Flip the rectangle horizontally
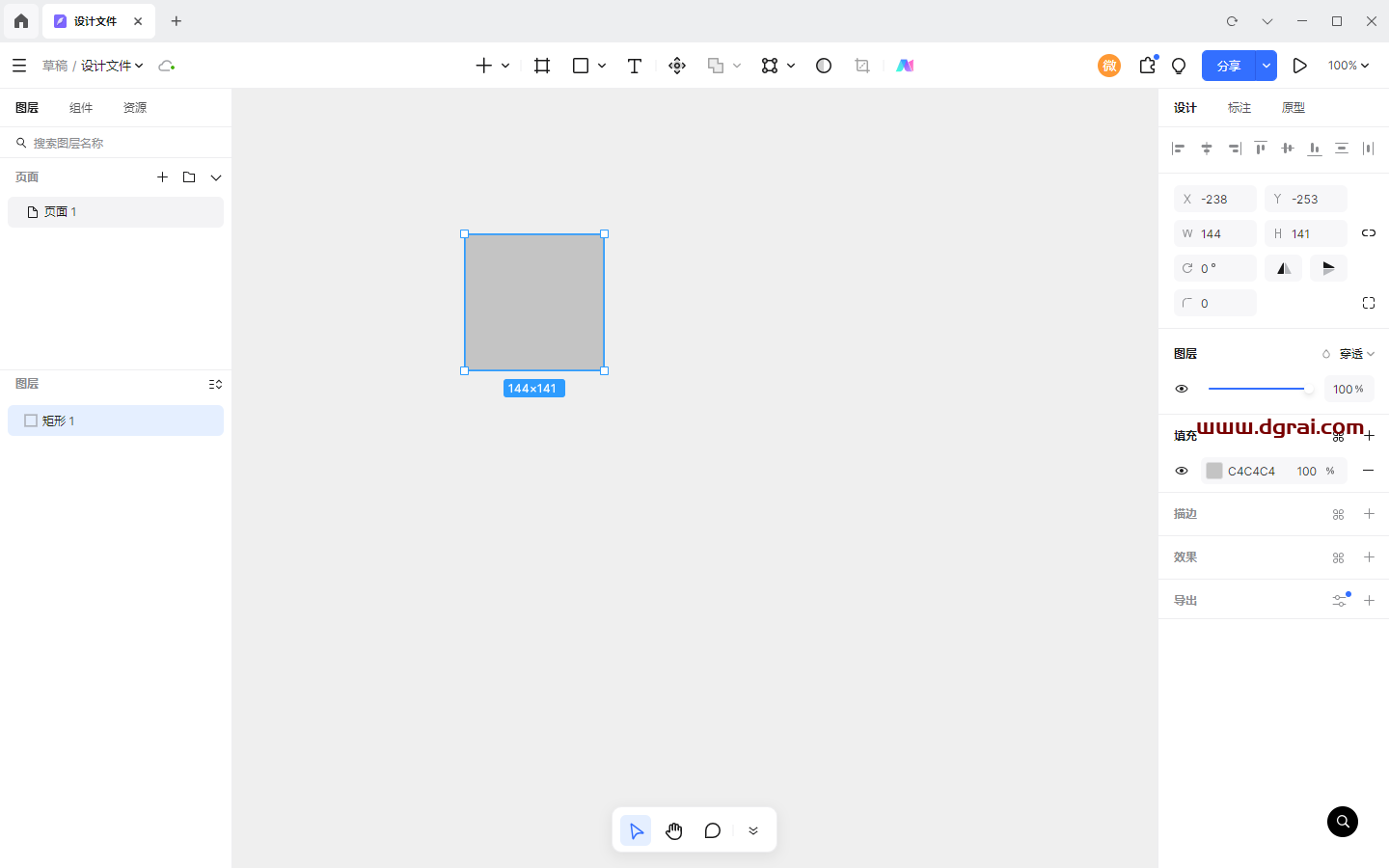This screenshot has width=1389, height=868. (1283, 268)
